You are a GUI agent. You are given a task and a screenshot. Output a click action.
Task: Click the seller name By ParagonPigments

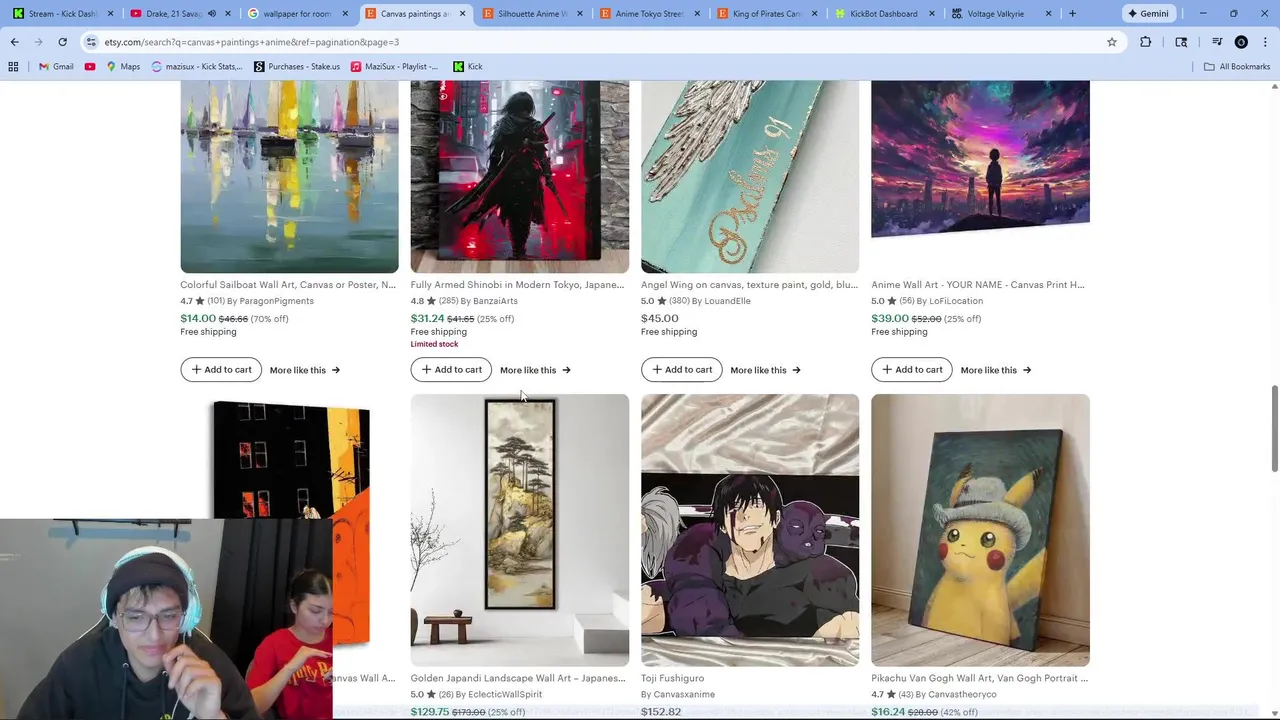[x=270, y=301]
